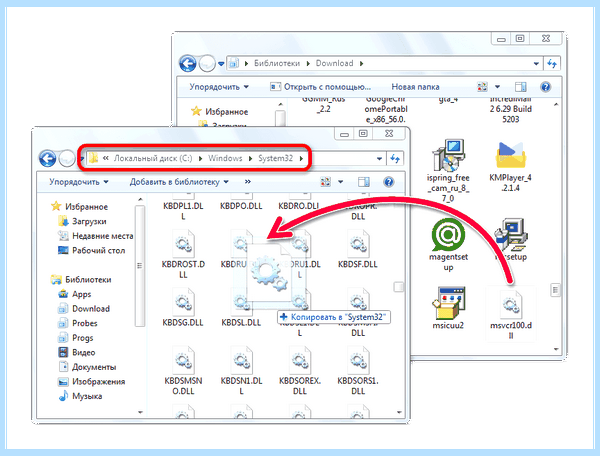Click System32 breadcrumb segment

click(276, 158)
